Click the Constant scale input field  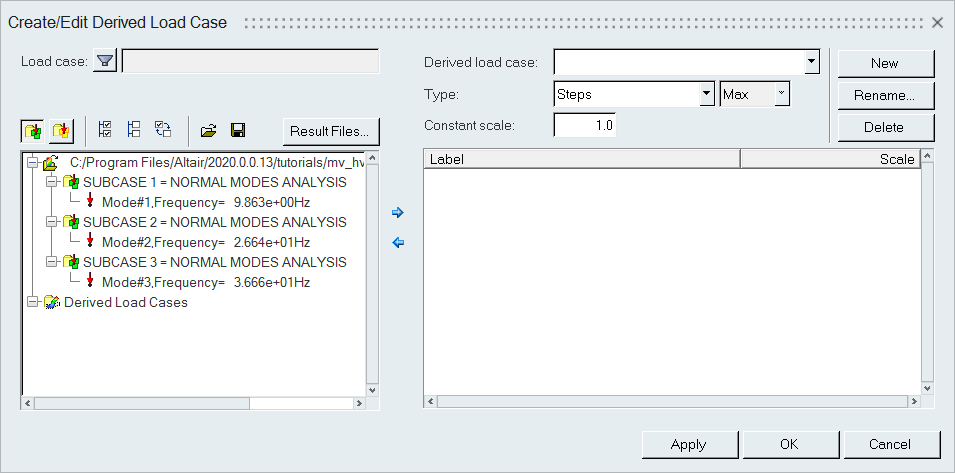585,126
